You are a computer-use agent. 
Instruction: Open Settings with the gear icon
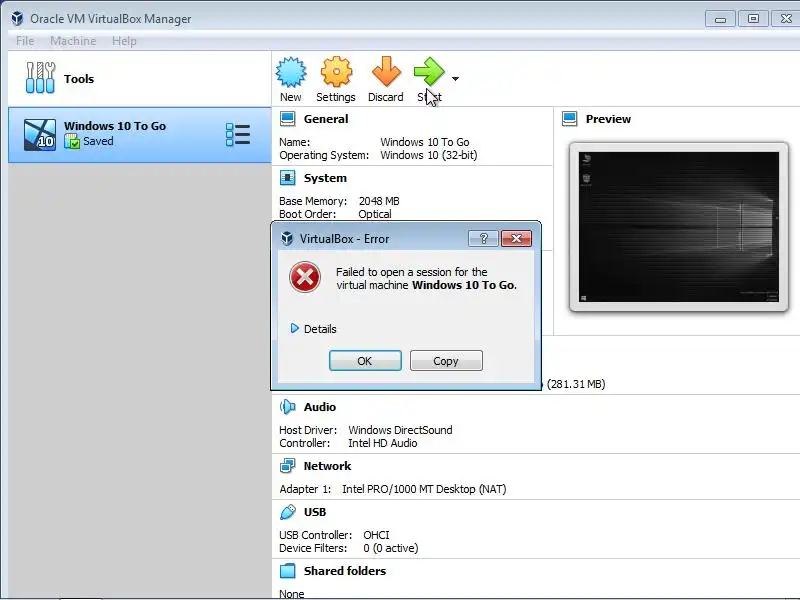click(336, 72)
